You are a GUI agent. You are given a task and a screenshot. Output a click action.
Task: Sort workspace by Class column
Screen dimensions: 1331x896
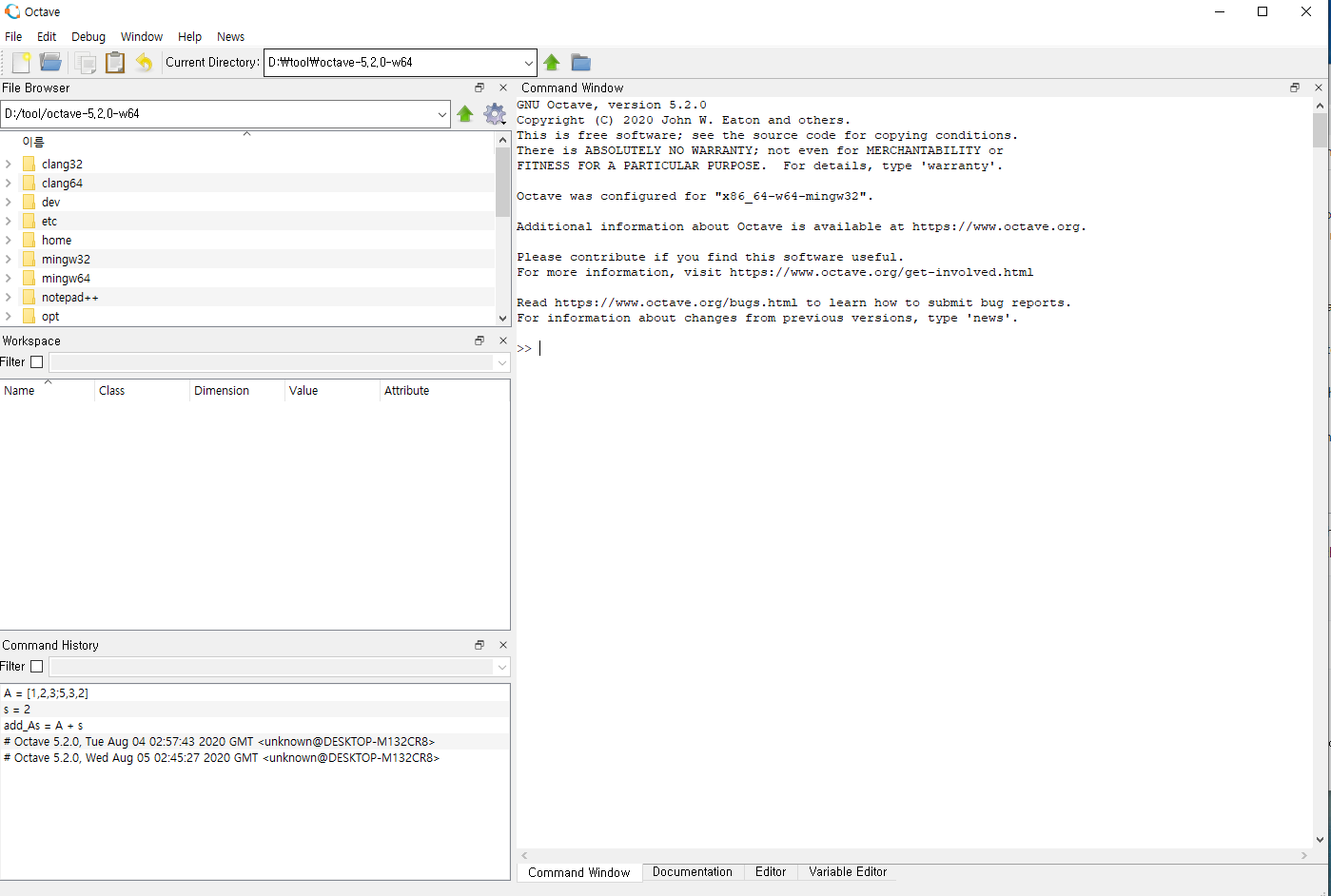point(143,391)
